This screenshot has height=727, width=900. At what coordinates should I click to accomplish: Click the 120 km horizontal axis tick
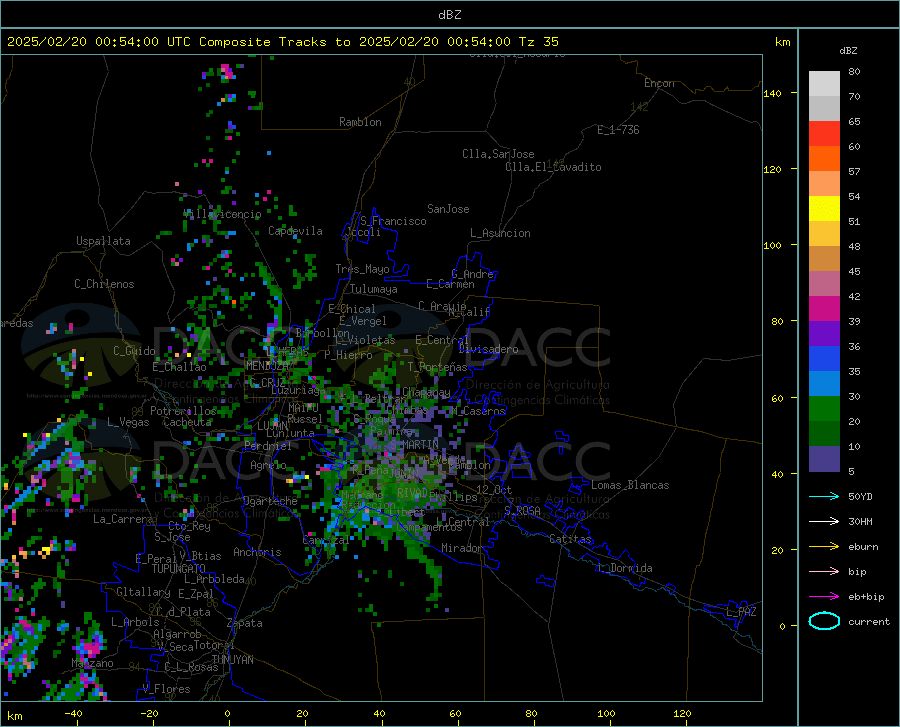[682, 714]
